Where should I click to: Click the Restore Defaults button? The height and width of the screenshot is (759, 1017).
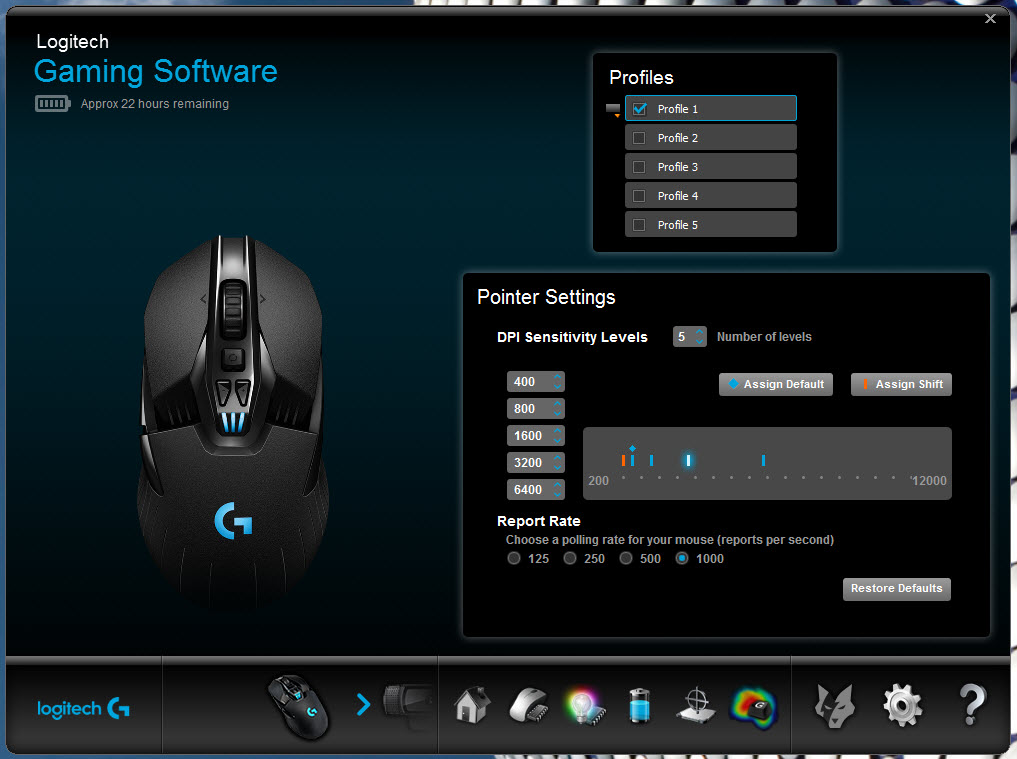pyautogui.click(x=896, y=589)
